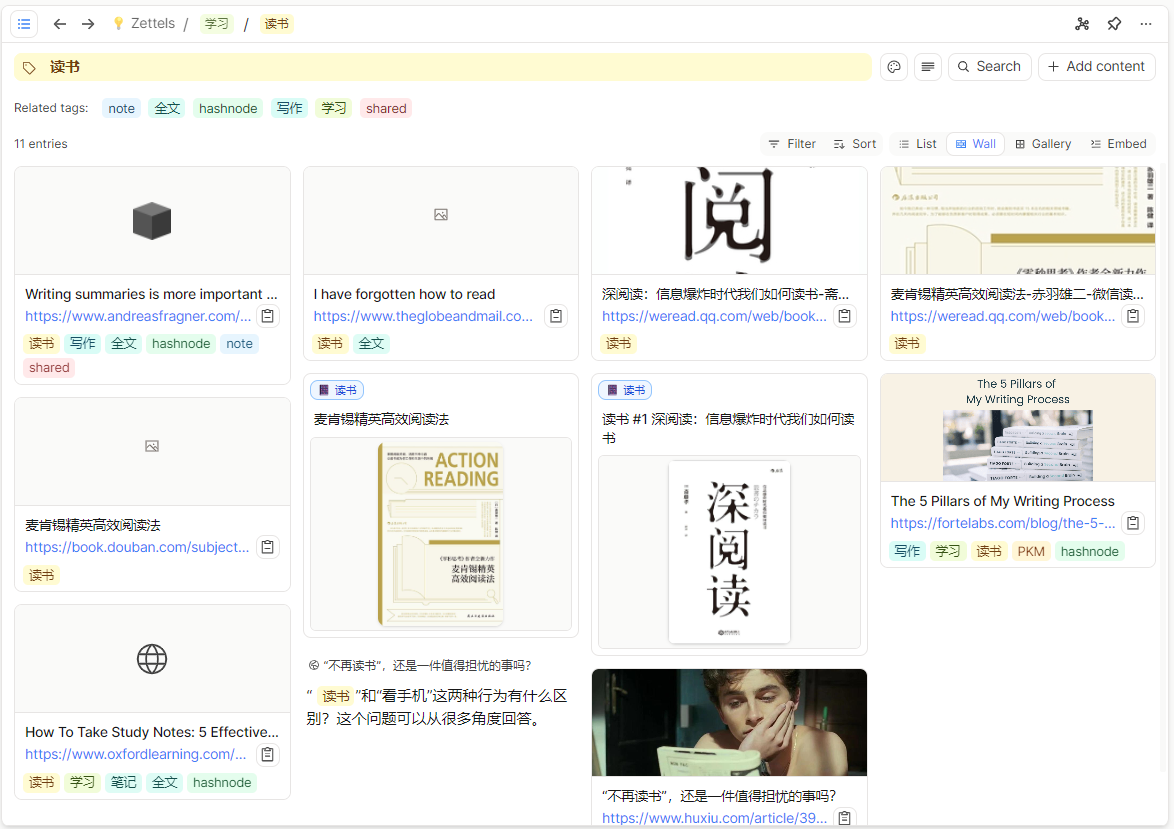
Task: Click the text lines icon beside Search
Action: [x=928, y=67]
